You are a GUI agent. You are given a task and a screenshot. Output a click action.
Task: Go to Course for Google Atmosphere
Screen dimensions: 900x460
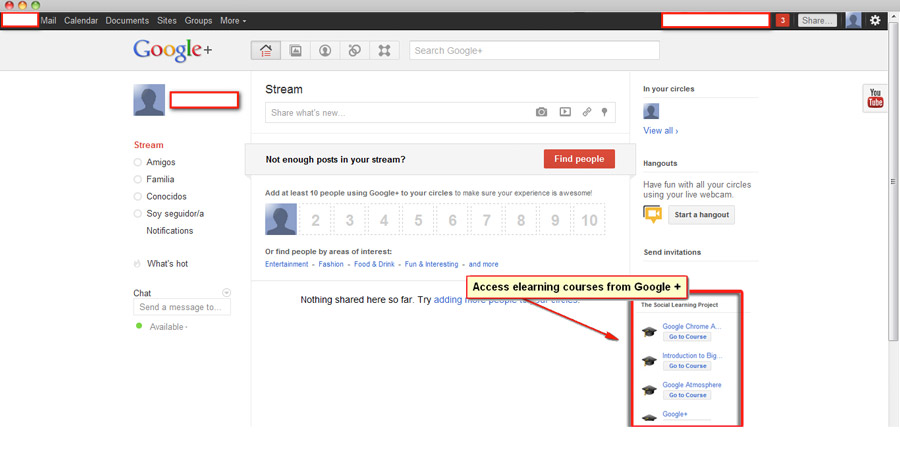[x=687, y=395]
